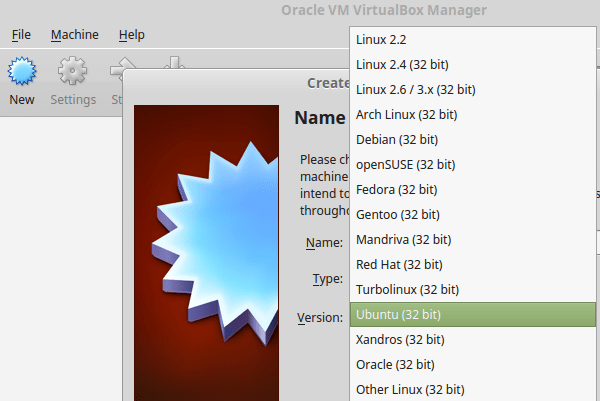Screen dimensions: 600x401
Task: Pick Mandriva (32 bit) from dropdown
Action: click(x=473, y=240)
